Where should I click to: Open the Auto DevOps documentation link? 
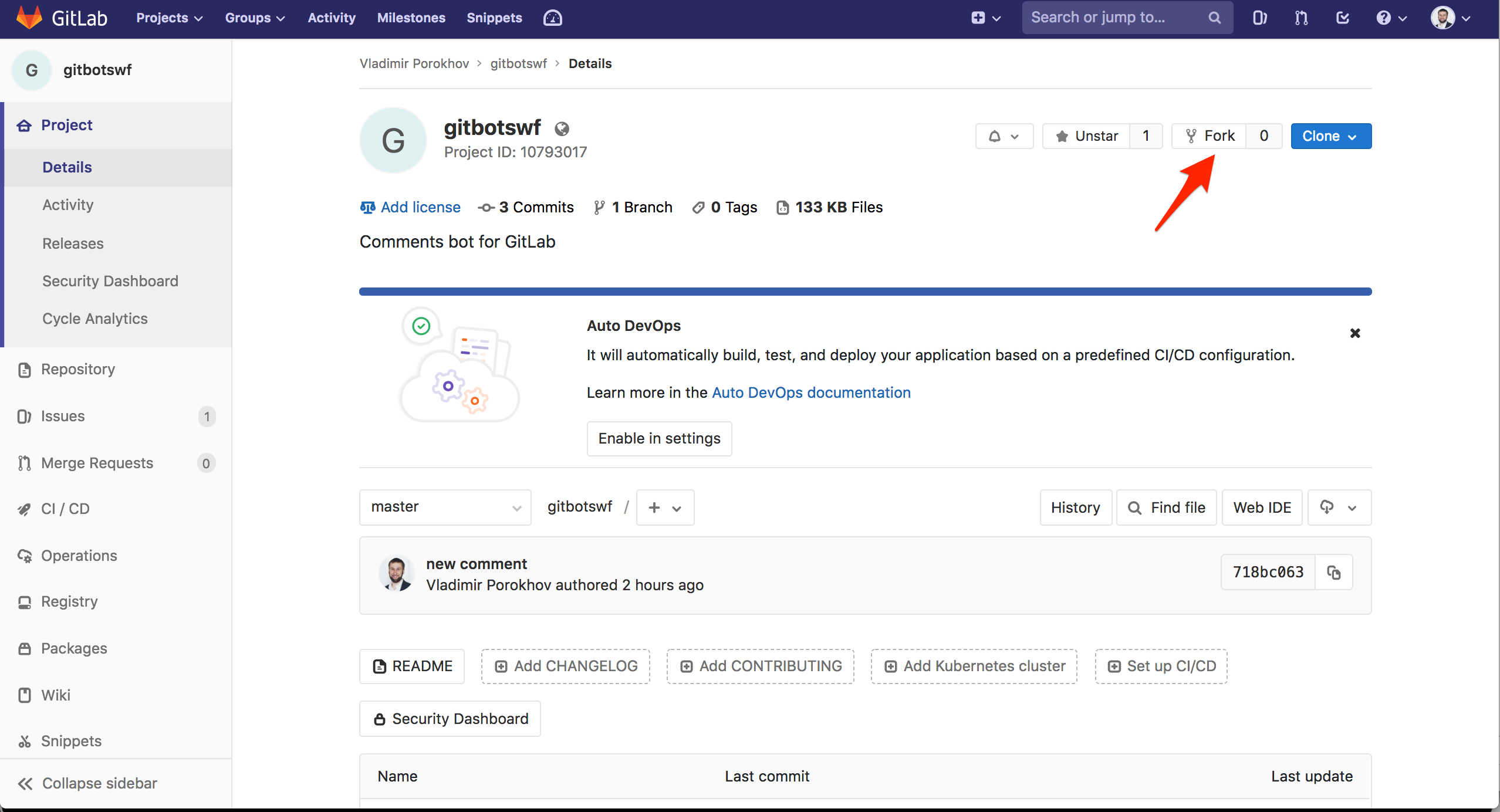coord(811,392)
